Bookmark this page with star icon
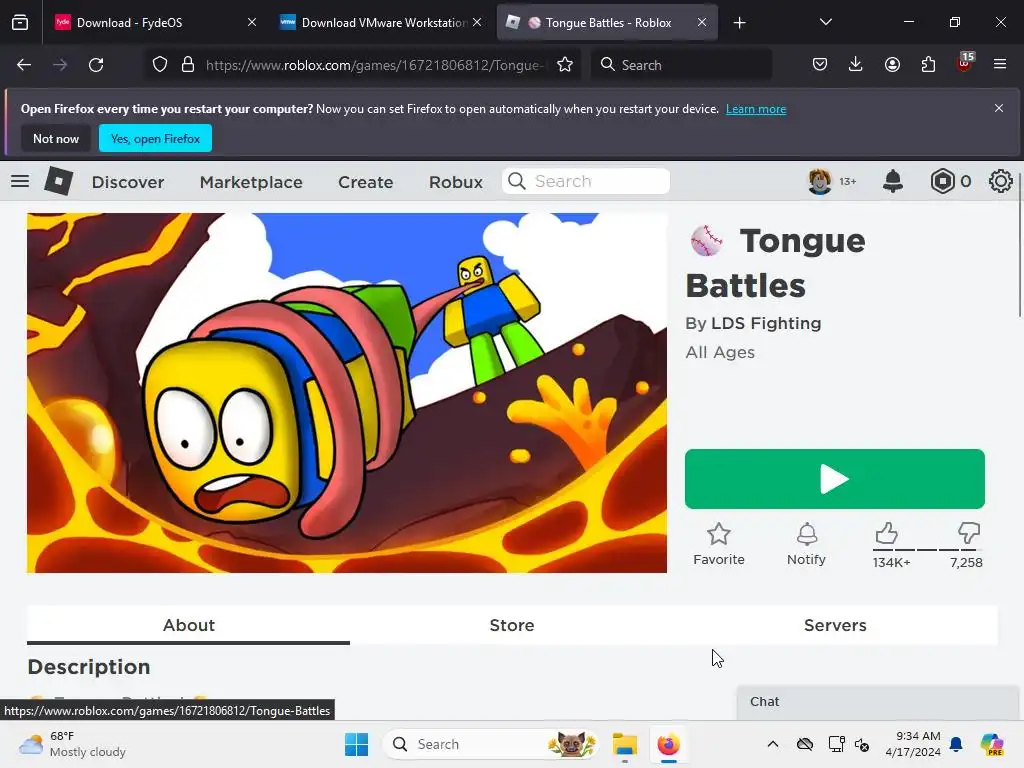 [x=565, y=65]
